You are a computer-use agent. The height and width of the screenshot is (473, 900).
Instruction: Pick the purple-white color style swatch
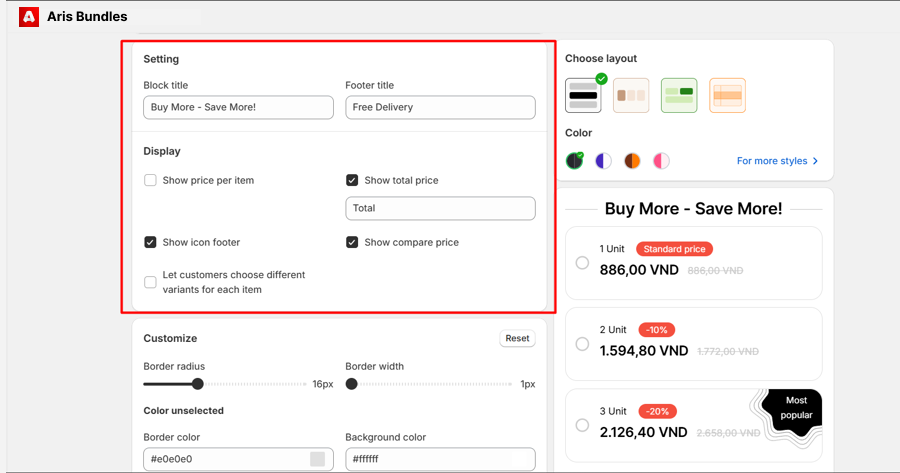(603, 161)
